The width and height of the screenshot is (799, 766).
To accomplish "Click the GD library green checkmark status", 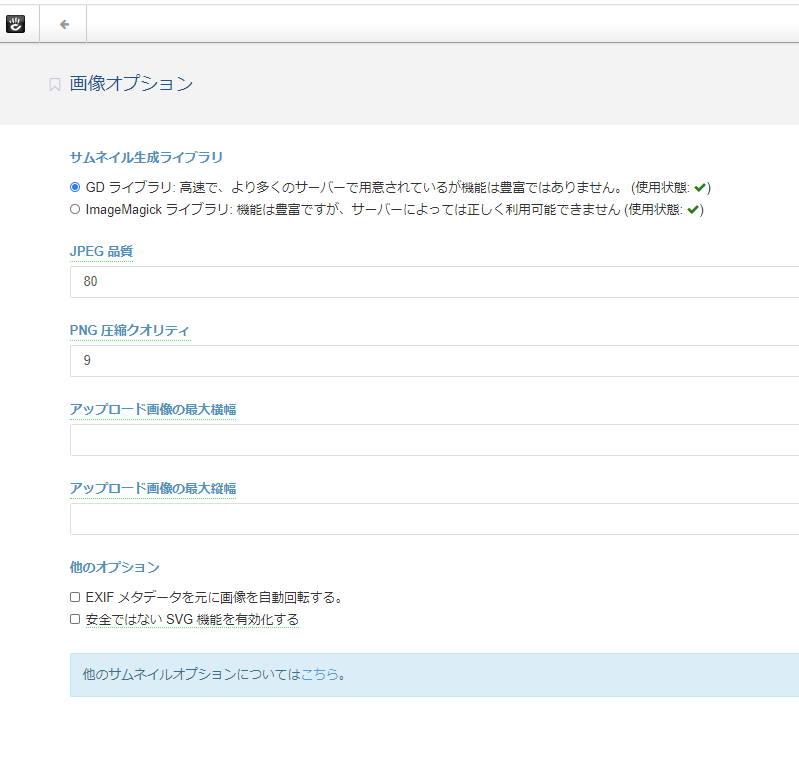I will tap(700, 188).
